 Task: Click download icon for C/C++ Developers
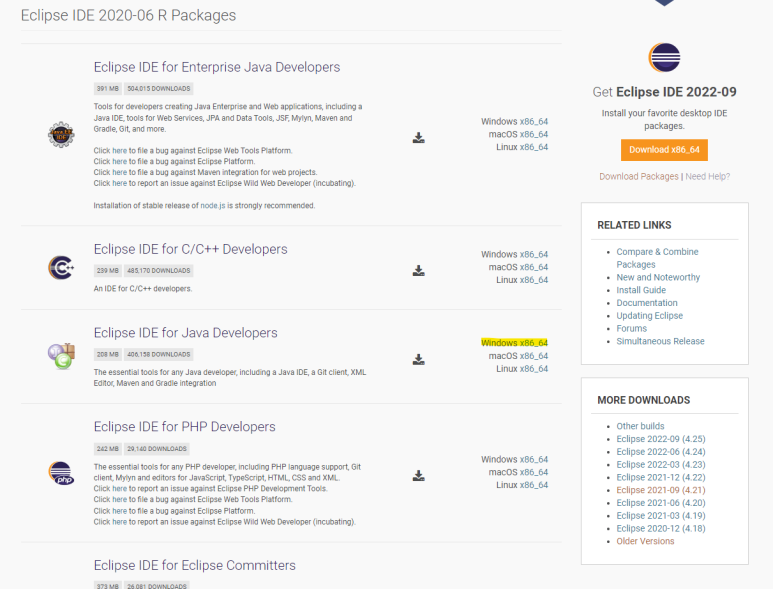point(419,271)
